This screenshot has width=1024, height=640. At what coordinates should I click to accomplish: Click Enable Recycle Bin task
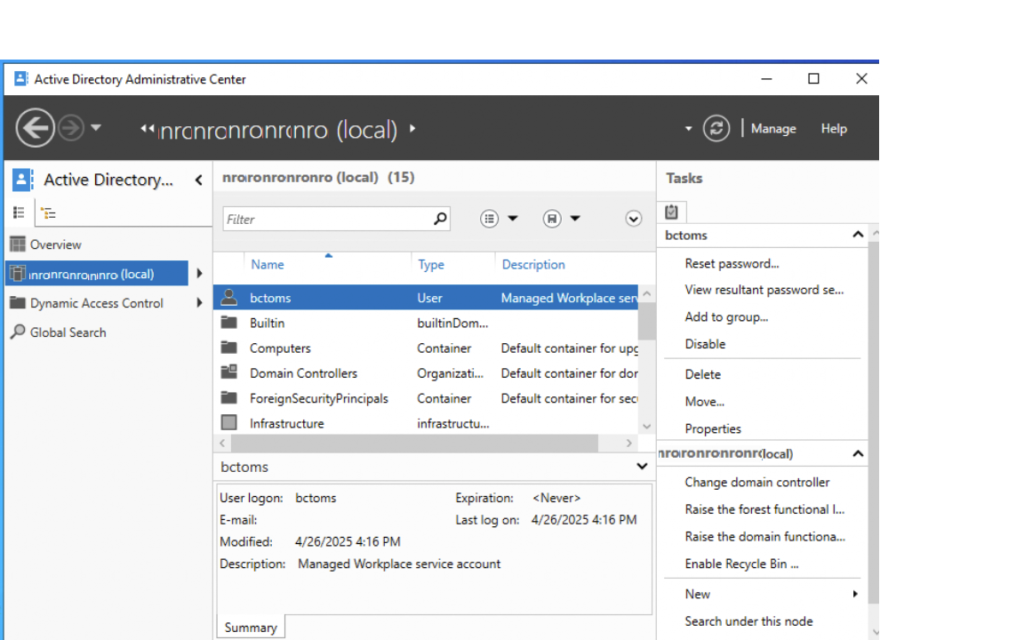tap(741, 564)
